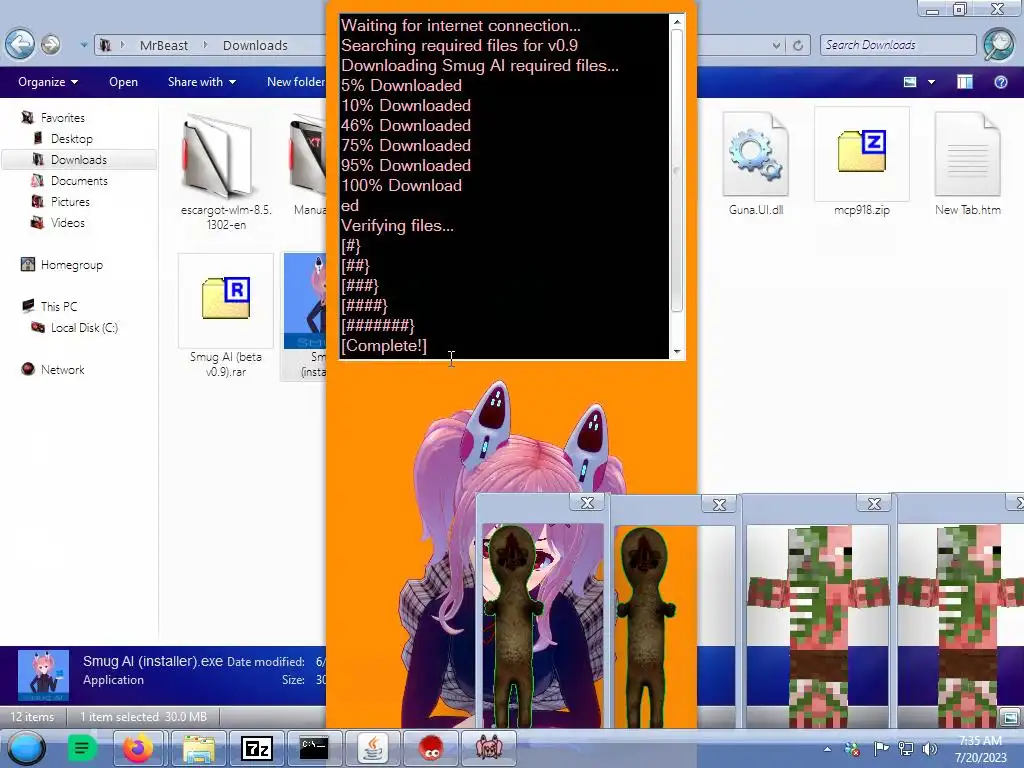Select the New Tab.htm file
This screenshot has height=768, width=1024.
pos(967,163)
